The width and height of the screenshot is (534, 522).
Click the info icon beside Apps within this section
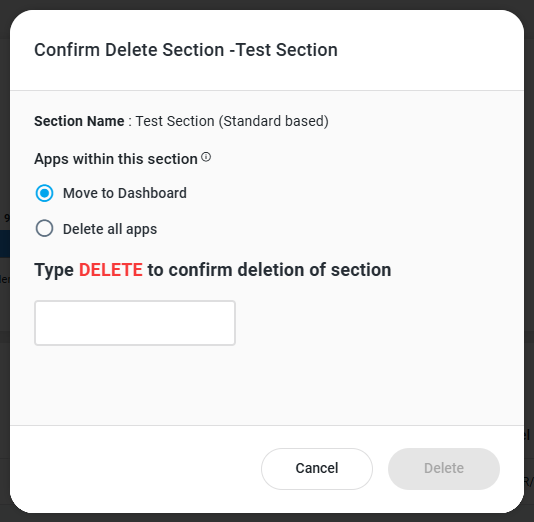click(x=206, y=157)
